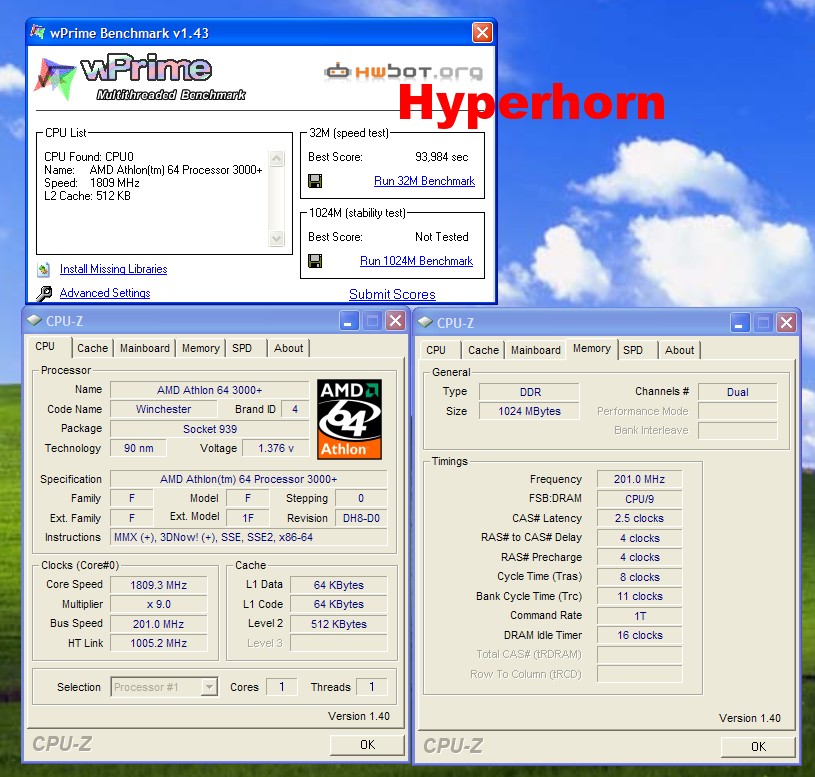Click the CAS# Latency value 2.5 clocks
The height and width of the screenshot is (777, 815).
tap(639, 519)
